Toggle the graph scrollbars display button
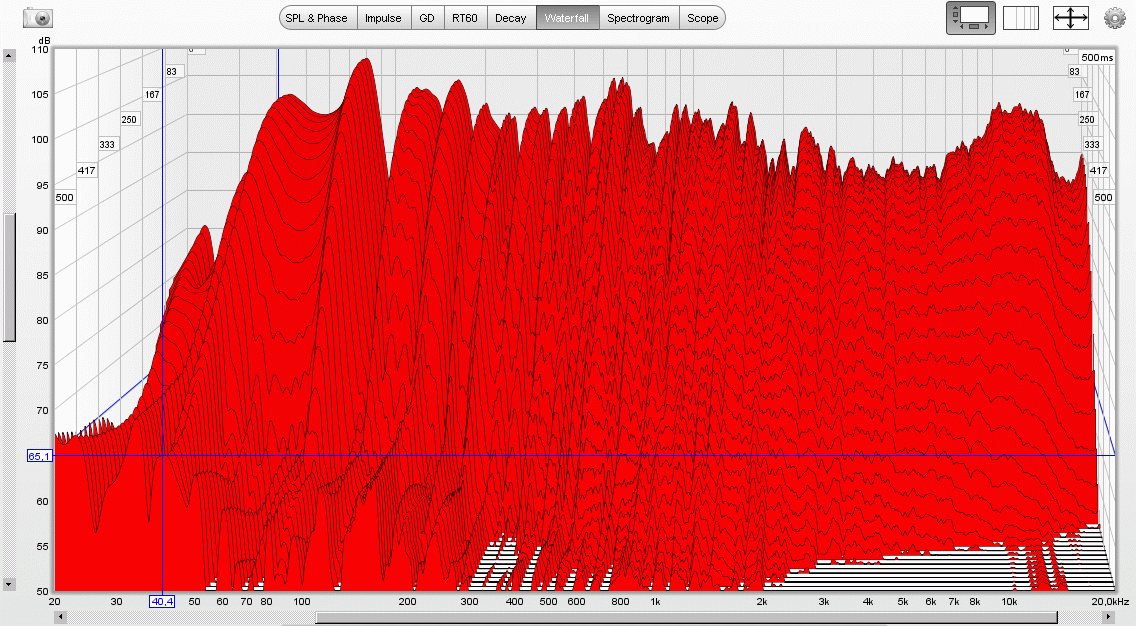Viewport: 1136px width, 626px height. click(x=968, y=17)
